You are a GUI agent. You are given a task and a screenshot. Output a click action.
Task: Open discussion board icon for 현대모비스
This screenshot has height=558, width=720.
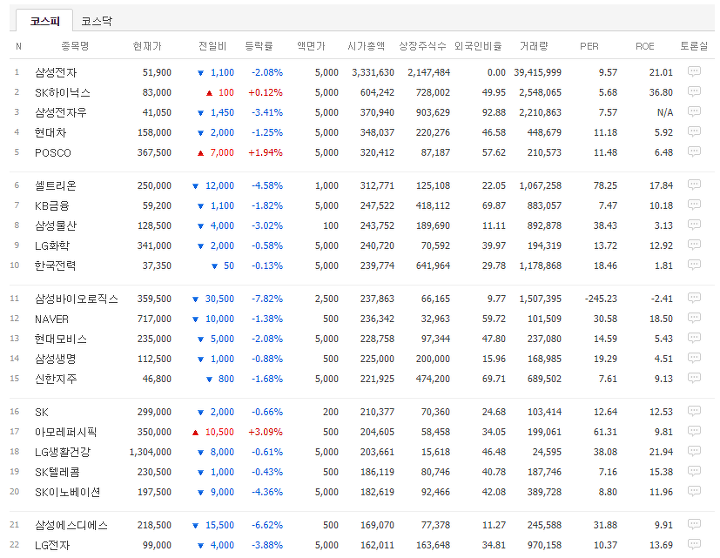(694, 338)
